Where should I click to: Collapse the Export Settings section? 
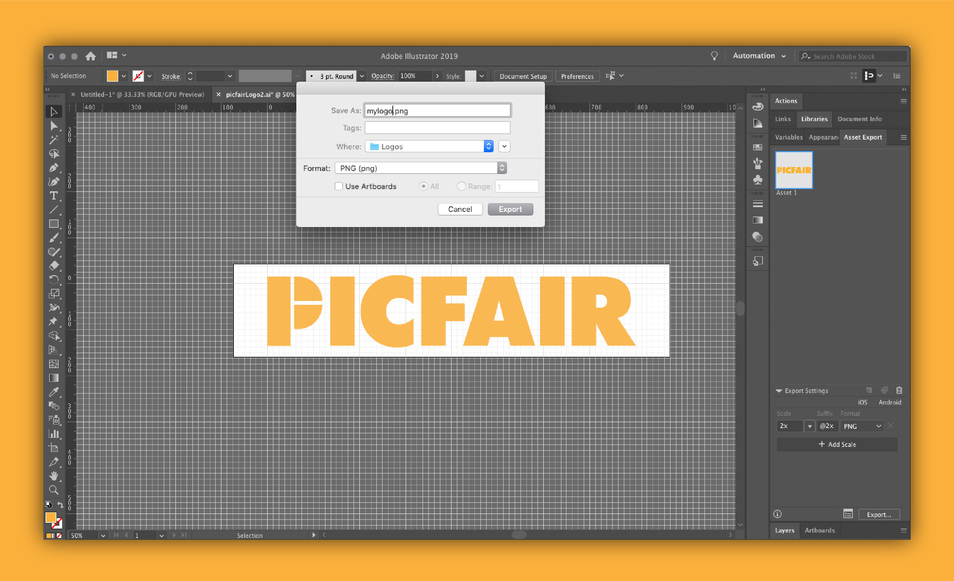[x=779, y=391]
